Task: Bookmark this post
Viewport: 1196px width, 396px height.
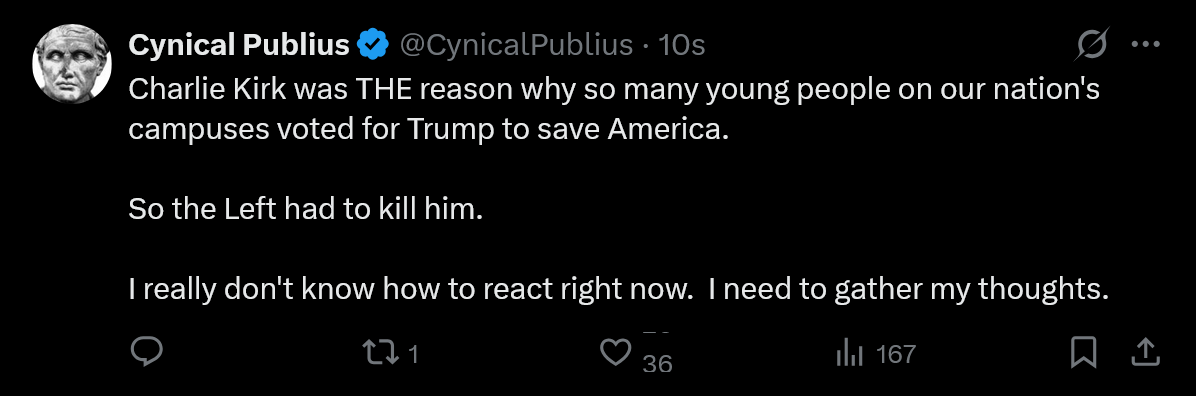Action: coord(1083,353)
